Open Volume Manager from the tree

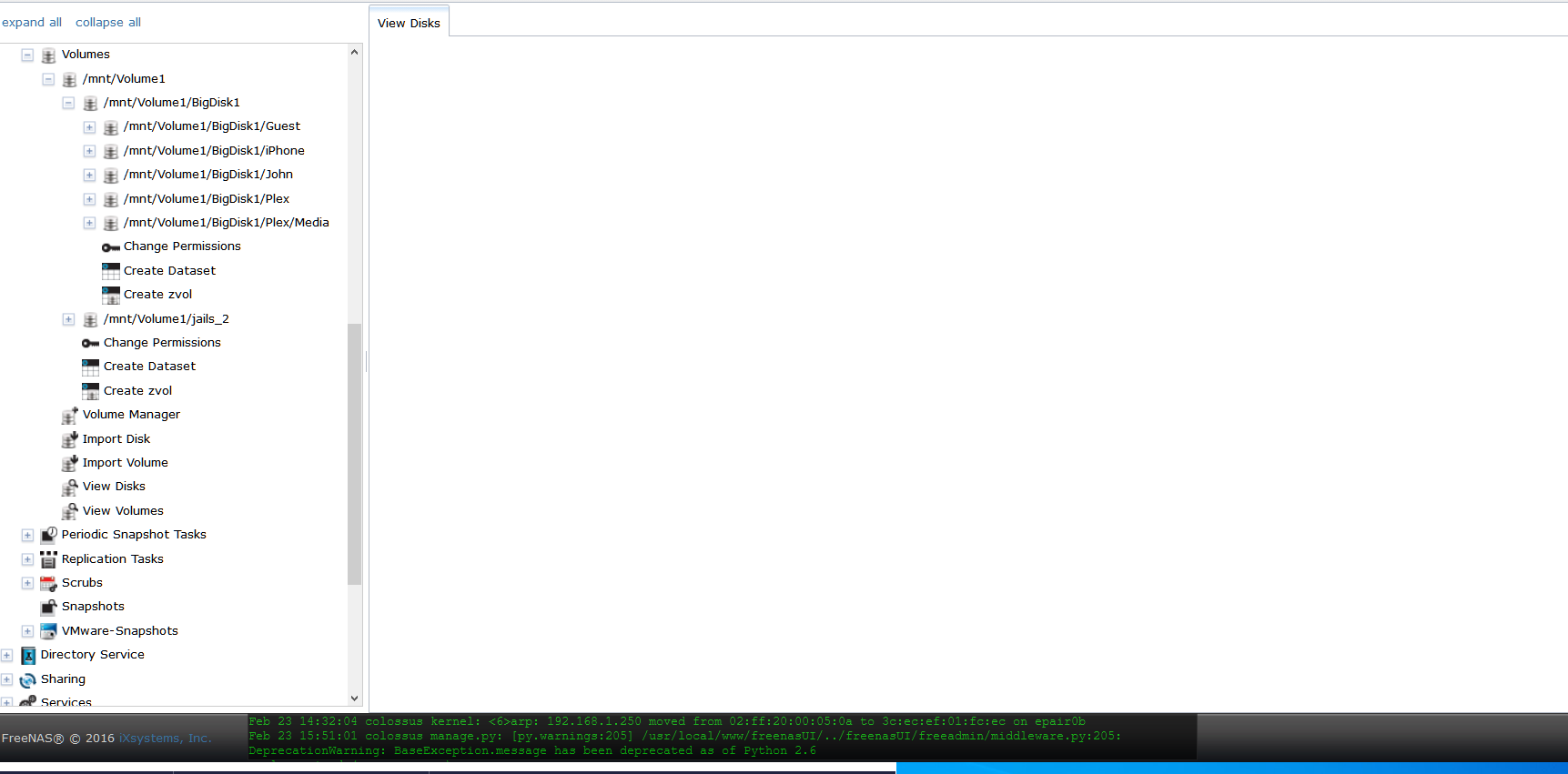pos(131,415)
